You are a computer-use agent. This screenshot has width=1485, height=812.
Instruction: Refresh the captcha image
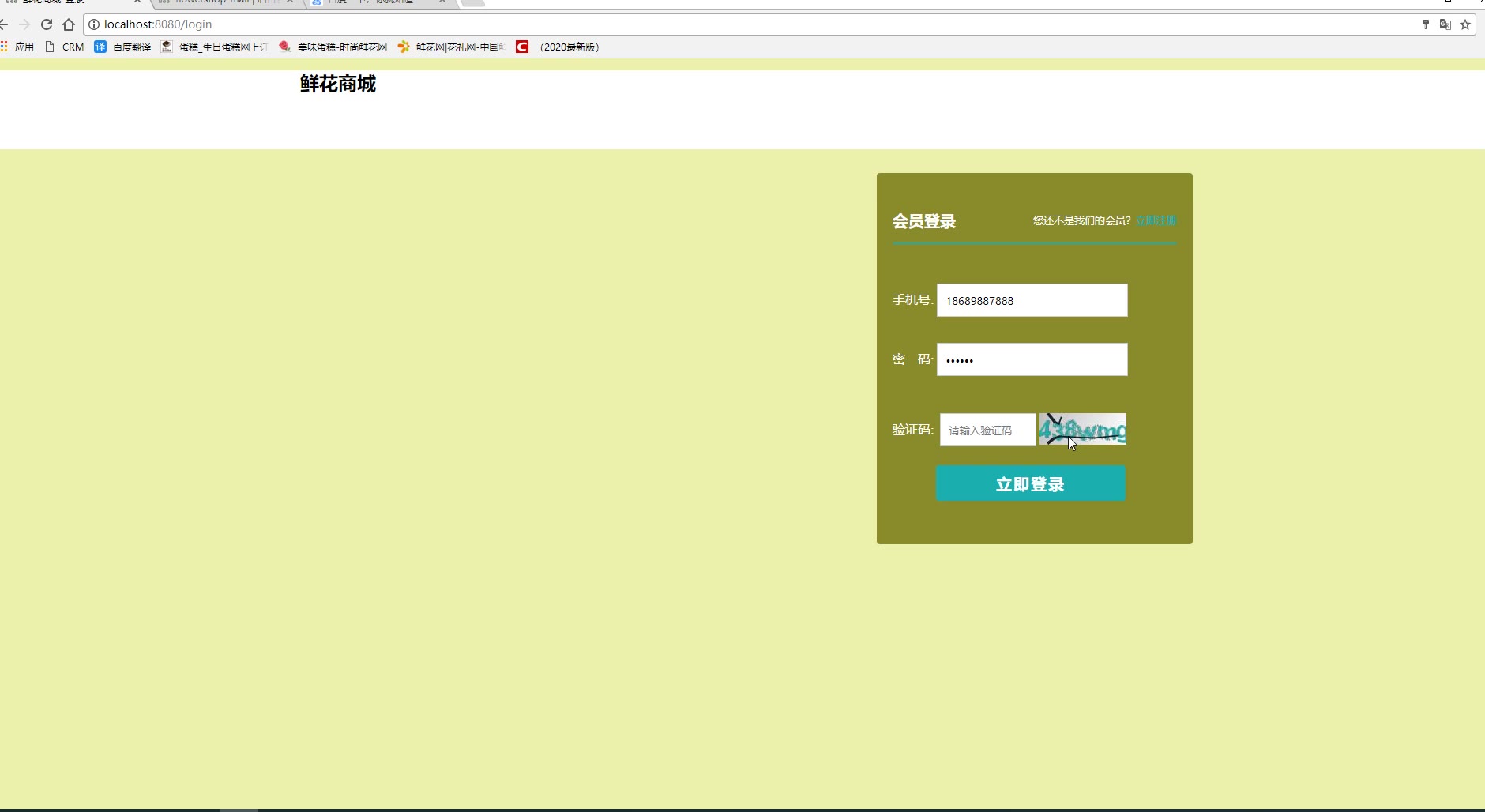[x=1083, y=429]
